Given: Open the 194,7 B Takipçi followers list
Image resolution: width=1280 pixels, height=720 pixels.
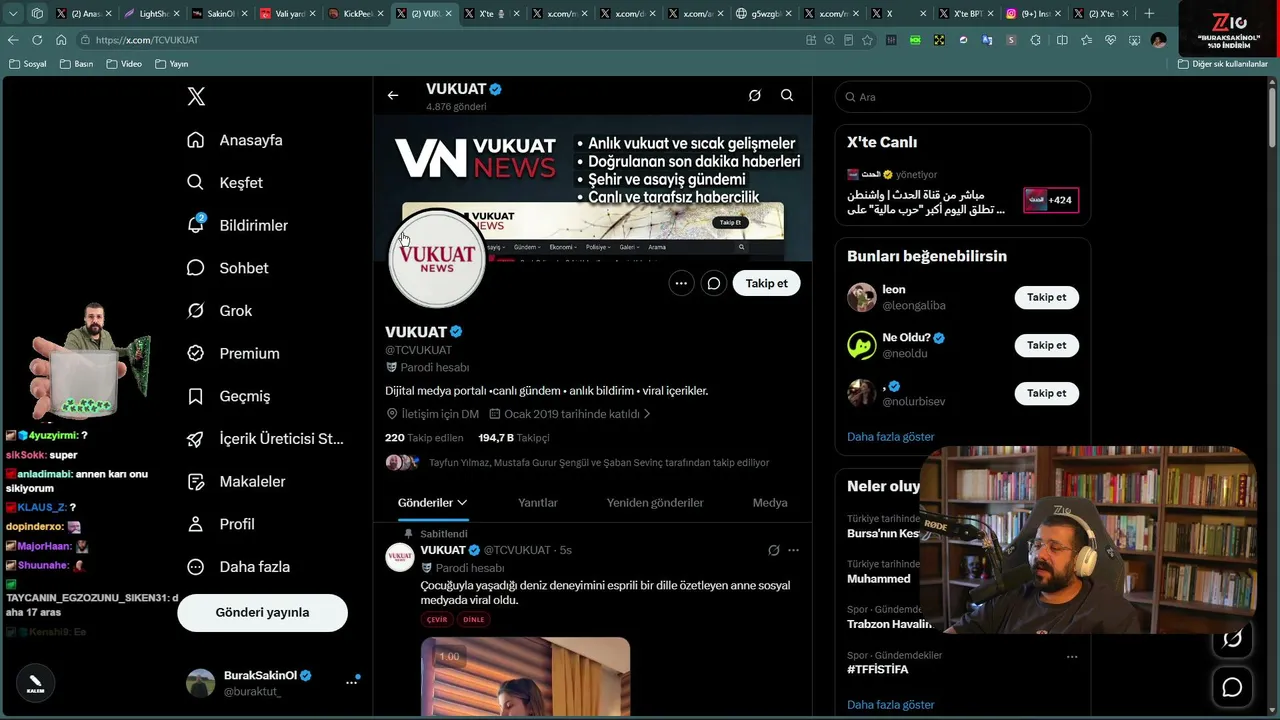Looking at the screenshot, I should 514,438.
